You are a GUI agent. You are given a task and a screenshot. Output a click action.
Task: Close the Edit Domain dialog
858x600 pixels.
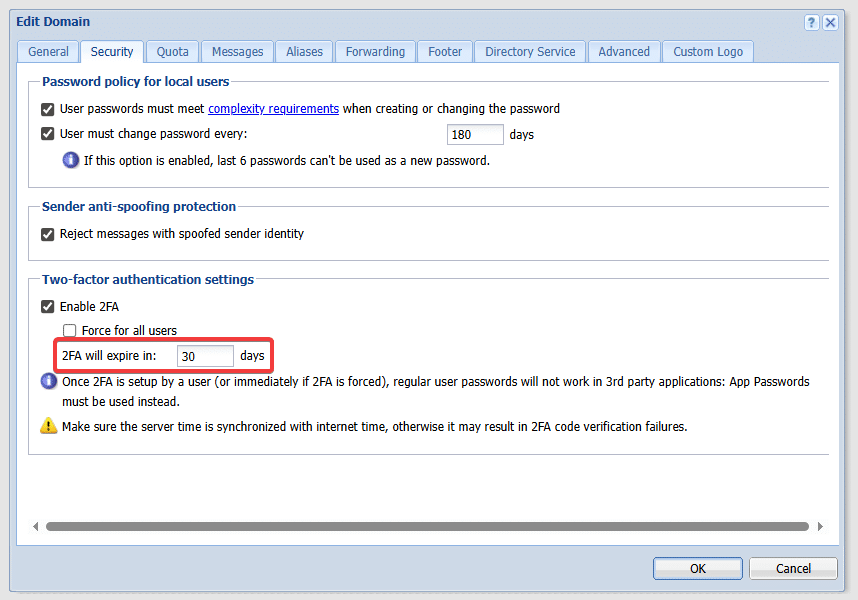(x=830, y=22)
